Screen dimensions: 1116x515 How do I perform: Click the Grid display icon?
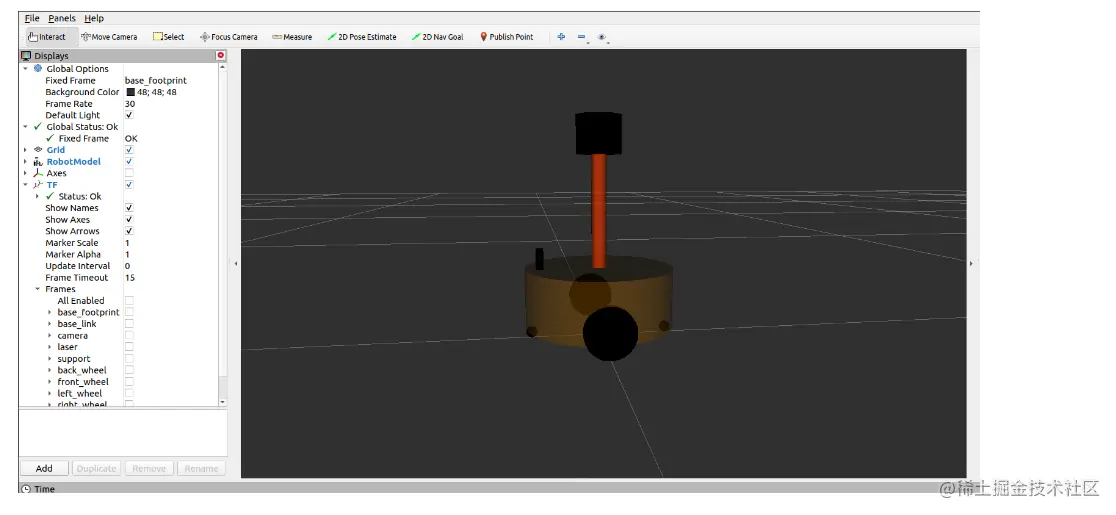pos(38,150)
